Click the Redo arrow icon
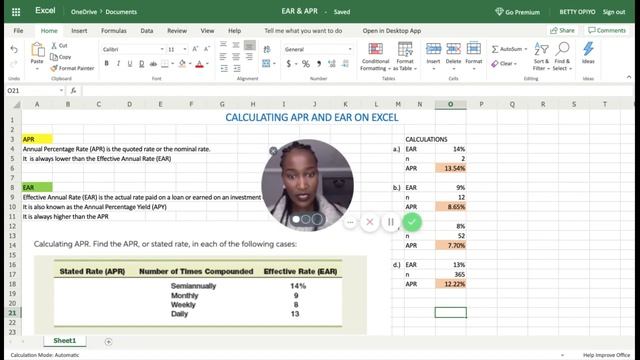Image resolution: width=640 pixels, height=360 pixels. click(x=14, y=63)
